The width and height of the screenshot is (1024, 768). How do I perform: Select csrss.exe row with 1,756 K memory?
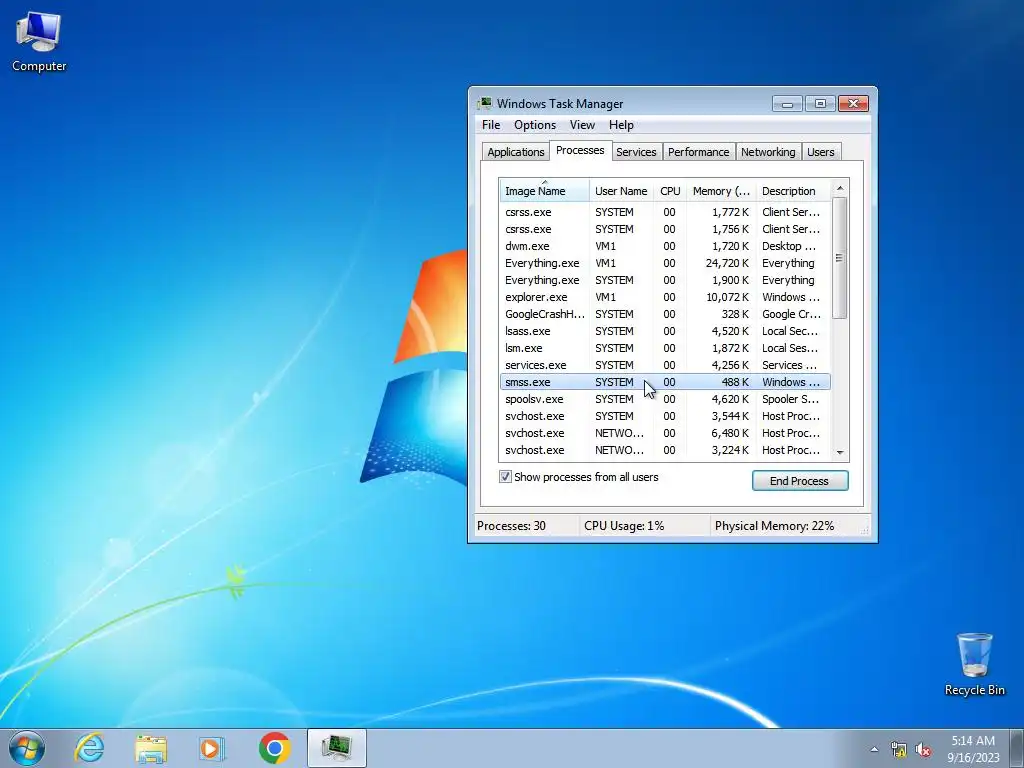pos(665,229)
